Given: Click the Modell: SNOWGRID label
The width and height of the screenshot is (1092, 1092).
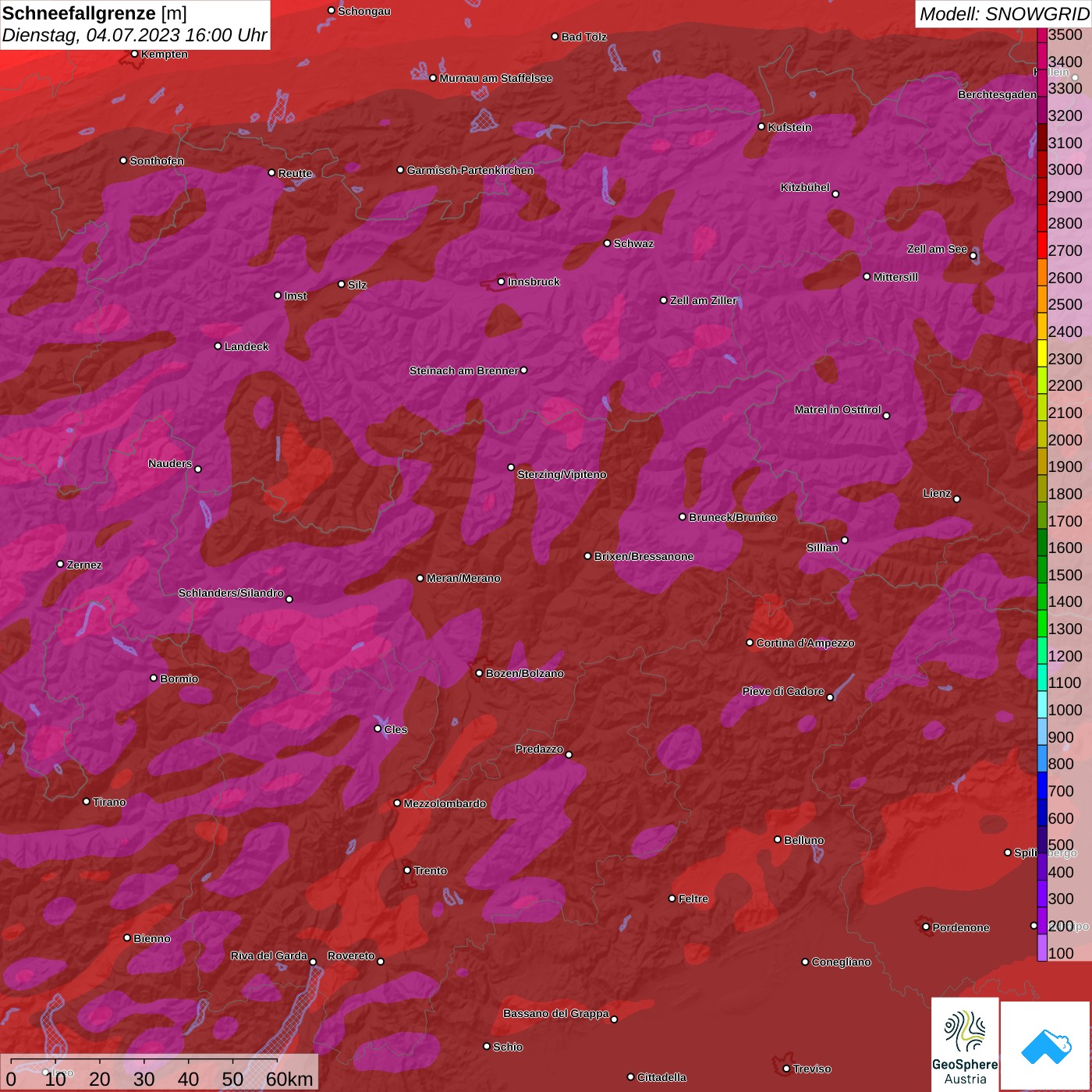Looking at the screenshot, I should (x=1004, y=14).
